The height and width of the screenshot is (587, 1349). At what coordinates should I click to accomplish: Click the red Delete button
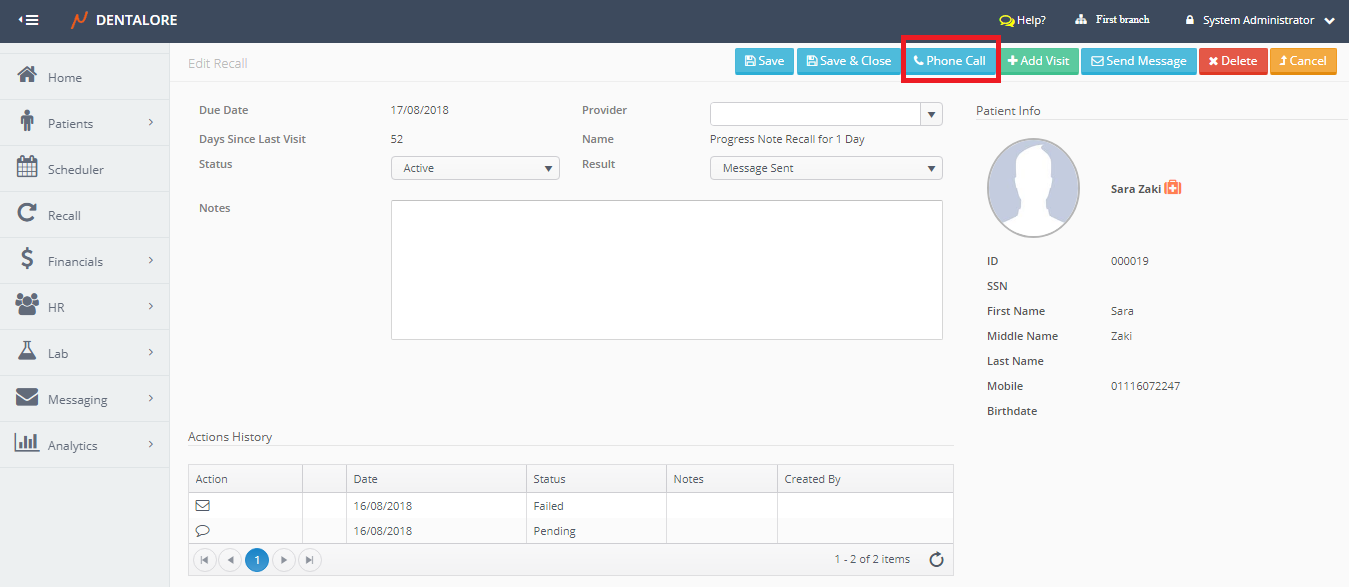click(x=1232, y=61)
